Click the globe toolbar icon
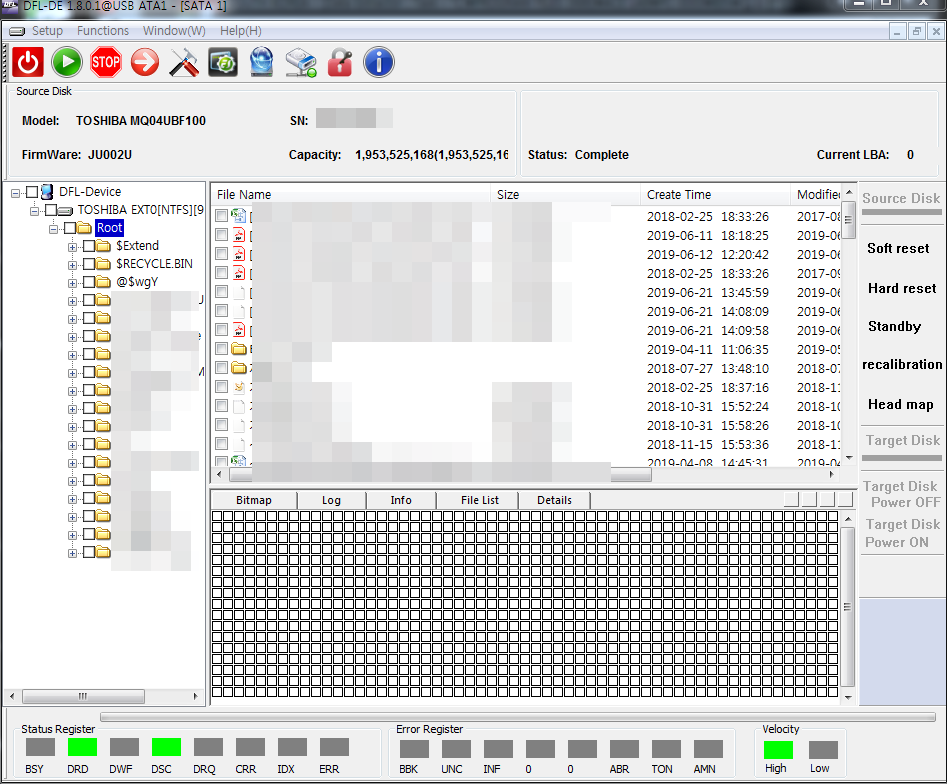 click(x=262, y=62)
